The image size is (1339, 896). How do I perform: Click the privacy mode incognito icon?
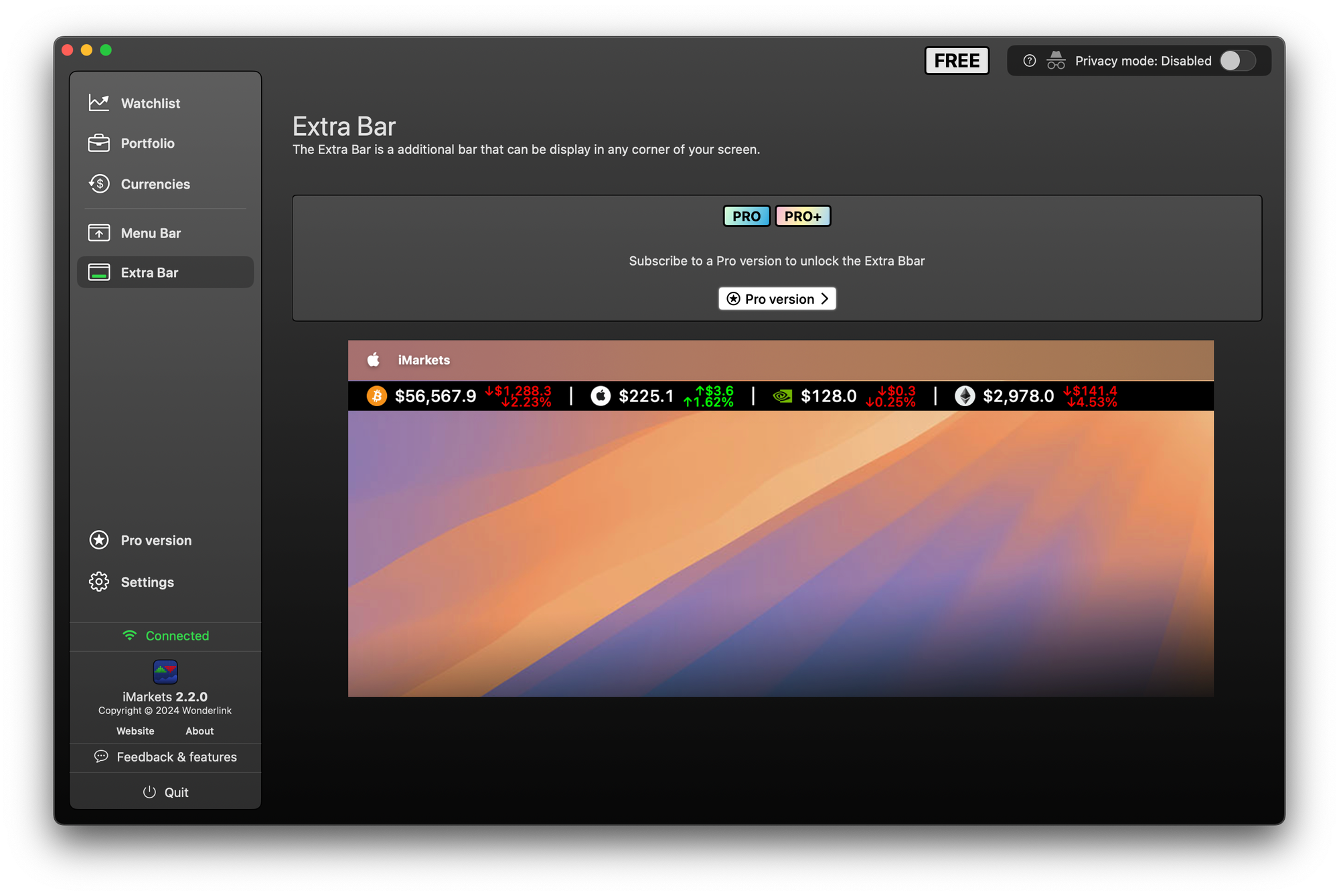point(1056,61)
